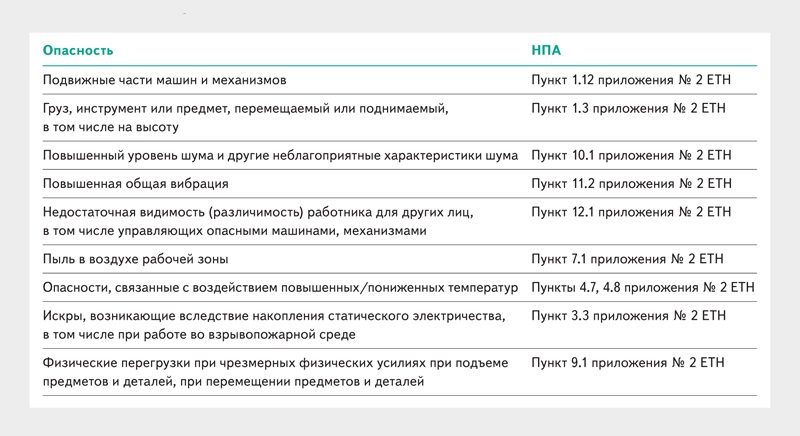Select the 'Повышенный уровень шума' hazard cell

[x=280, y=157]
